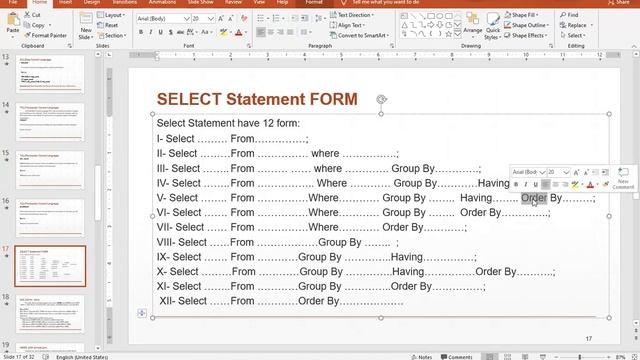
Task: Open Select menu in Editing group
Action: pyautogui.click(x=573, y=36)
